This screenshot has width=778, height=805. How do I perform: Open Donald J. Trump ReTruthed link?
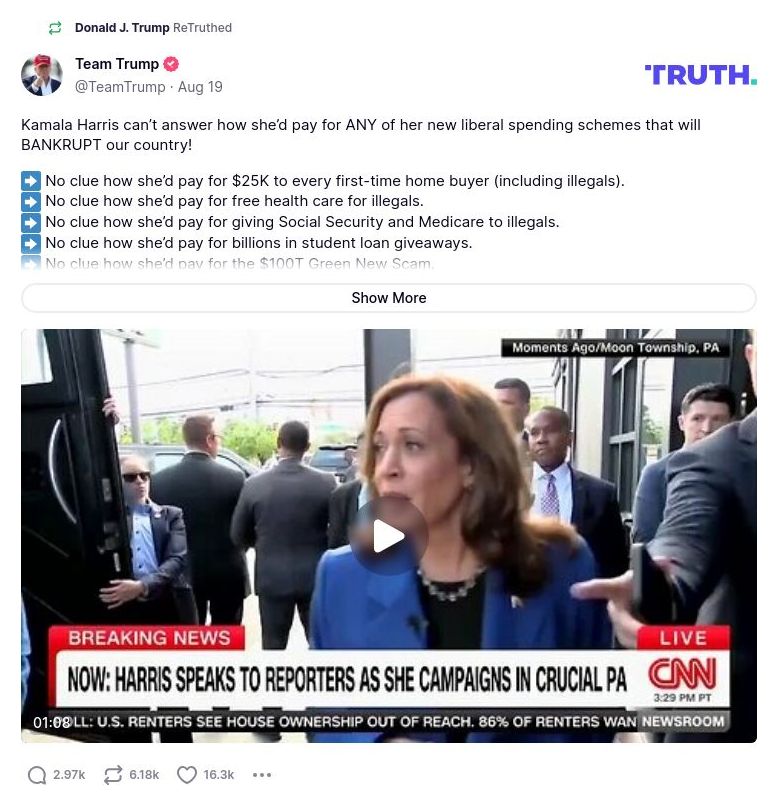[153, 28]
